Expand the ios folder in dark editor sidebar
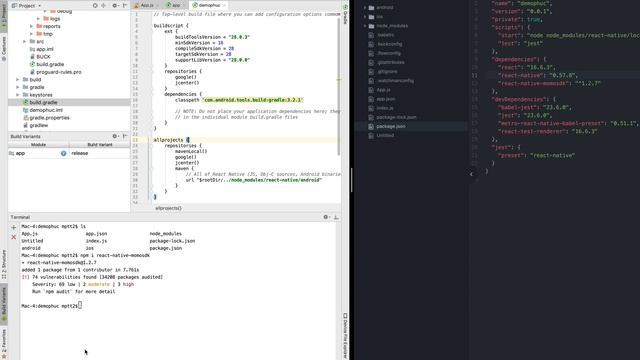Viewport: 640px width, 360px height. 365,17
